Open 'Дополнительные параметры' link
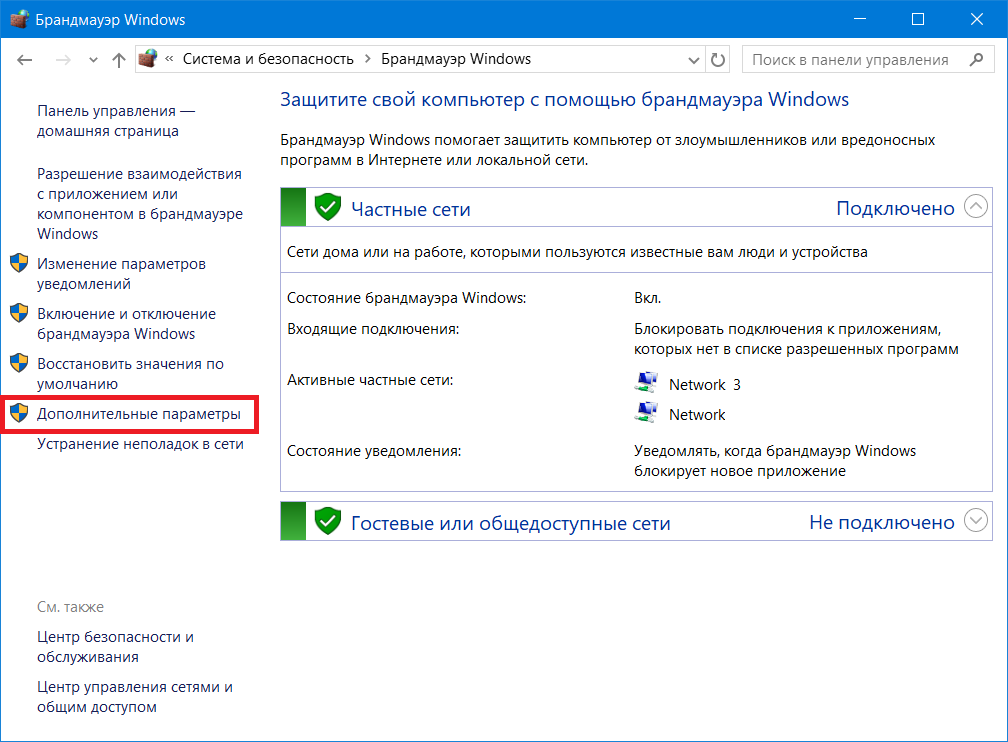This screenshot has height=742, width=1008. [x=139, y=413]
